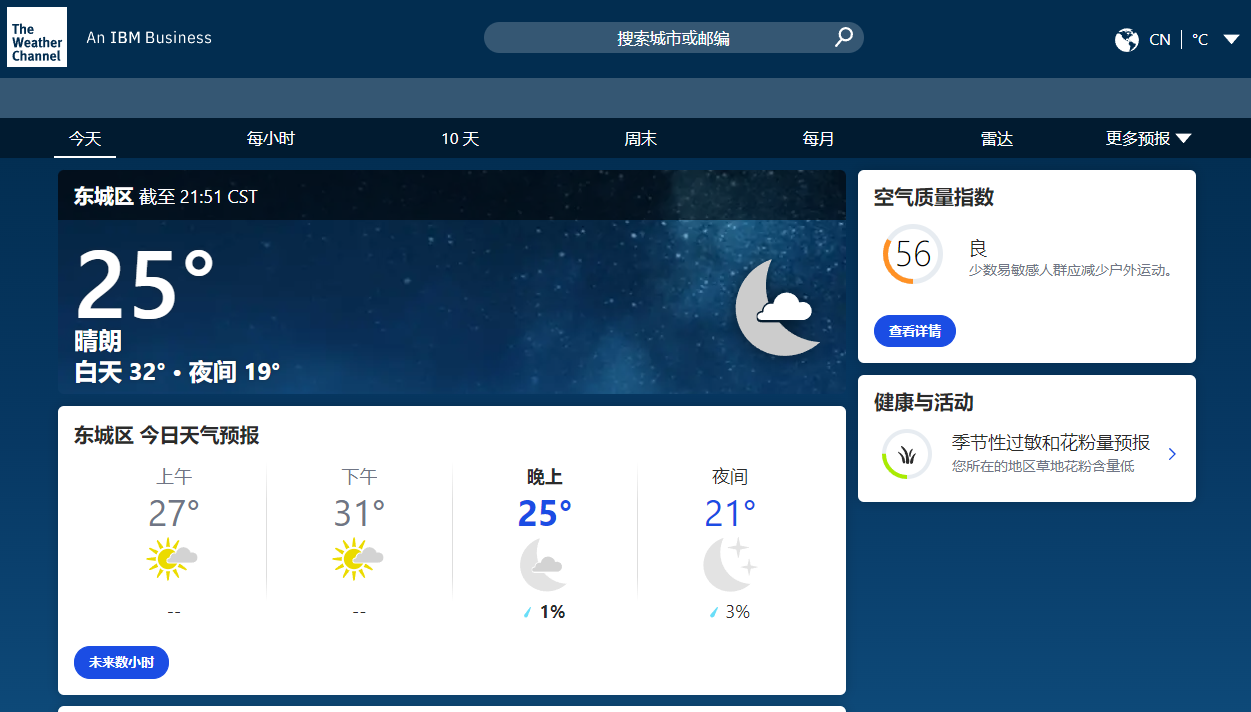Click the 夜间 clear night moon icon
This screenshot has height=712, width=1251.
pyautogui.click(x=729, y=563)
